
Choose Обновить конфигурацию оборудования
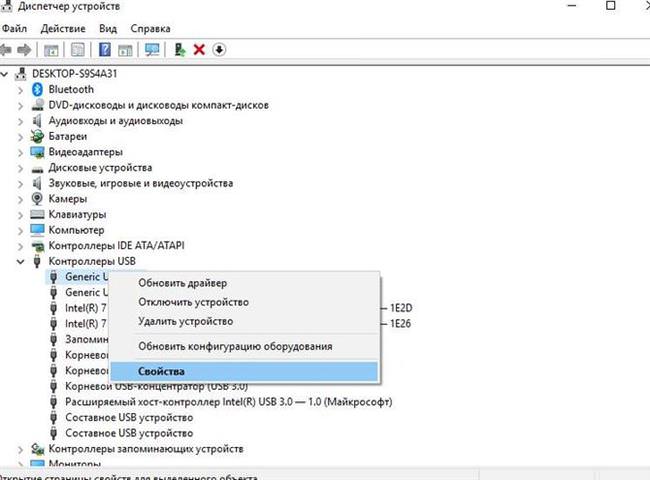point(245,346)
